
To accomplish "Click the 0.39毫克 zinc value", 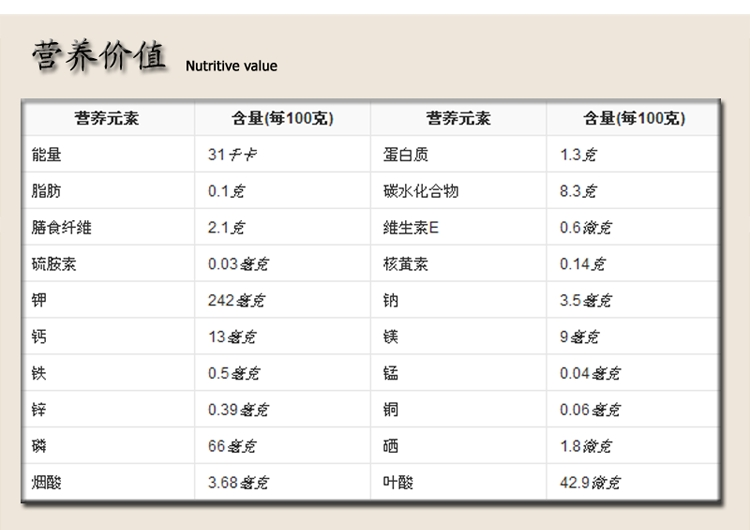I will [x=238, y=409].
